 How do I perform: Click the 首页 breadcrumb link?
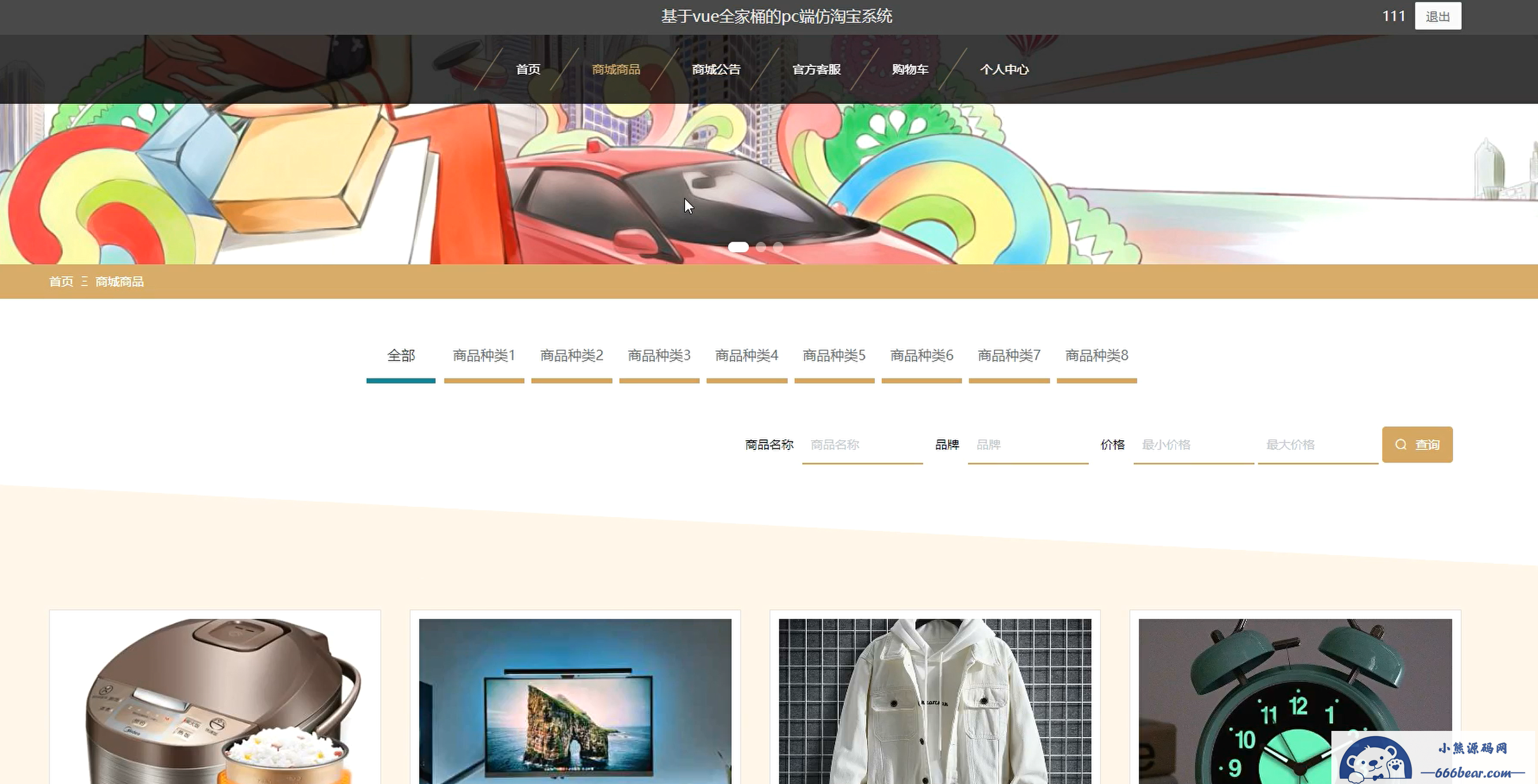pos(61,282)
